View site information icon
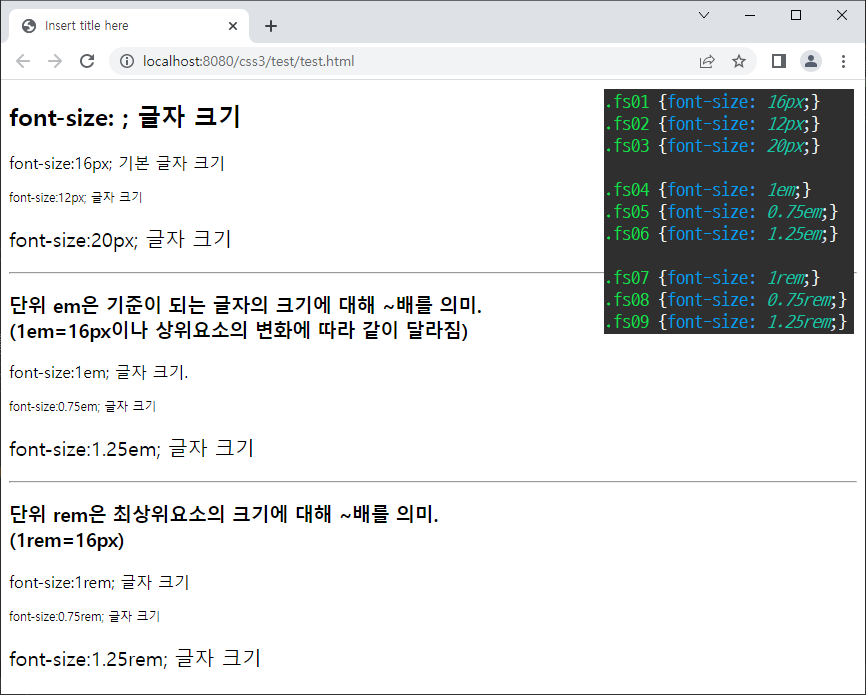This screenshot has width=866, height=695. click(x=127, y=61)
